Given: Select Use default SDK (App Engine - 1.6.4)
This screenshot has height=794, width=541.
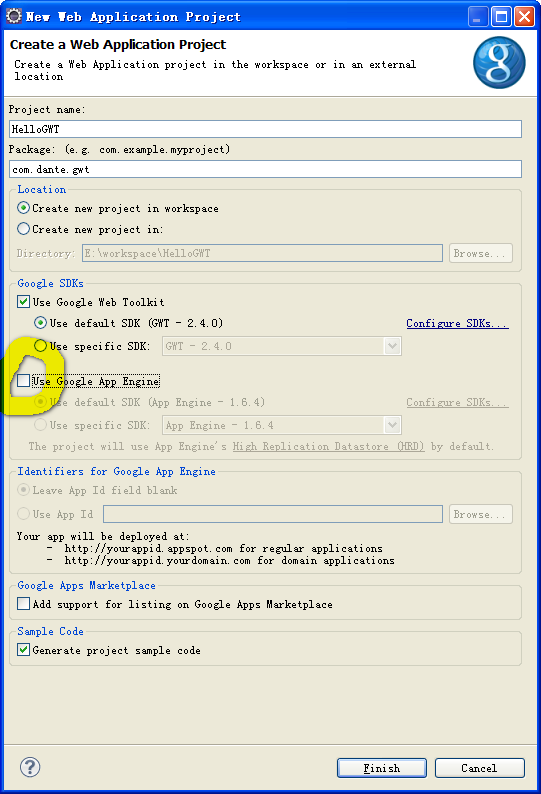Looking at the screenshot, I should pos(41,402).
